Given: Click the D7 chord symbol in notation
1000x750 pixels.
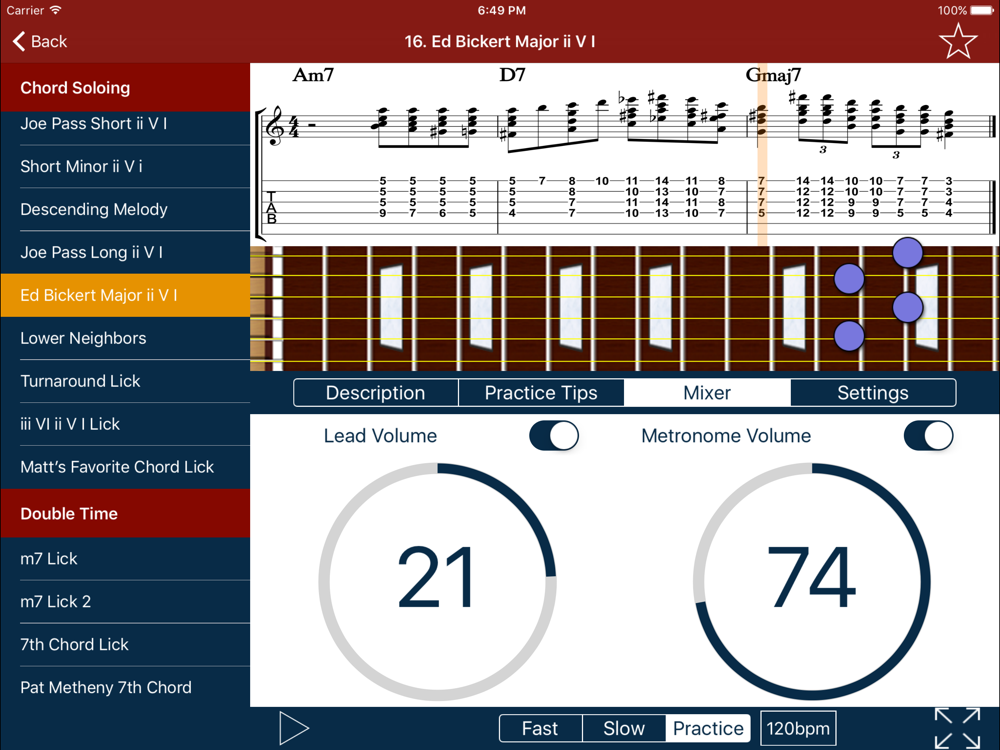Looking at the screenshot, I should click(512, 75).
